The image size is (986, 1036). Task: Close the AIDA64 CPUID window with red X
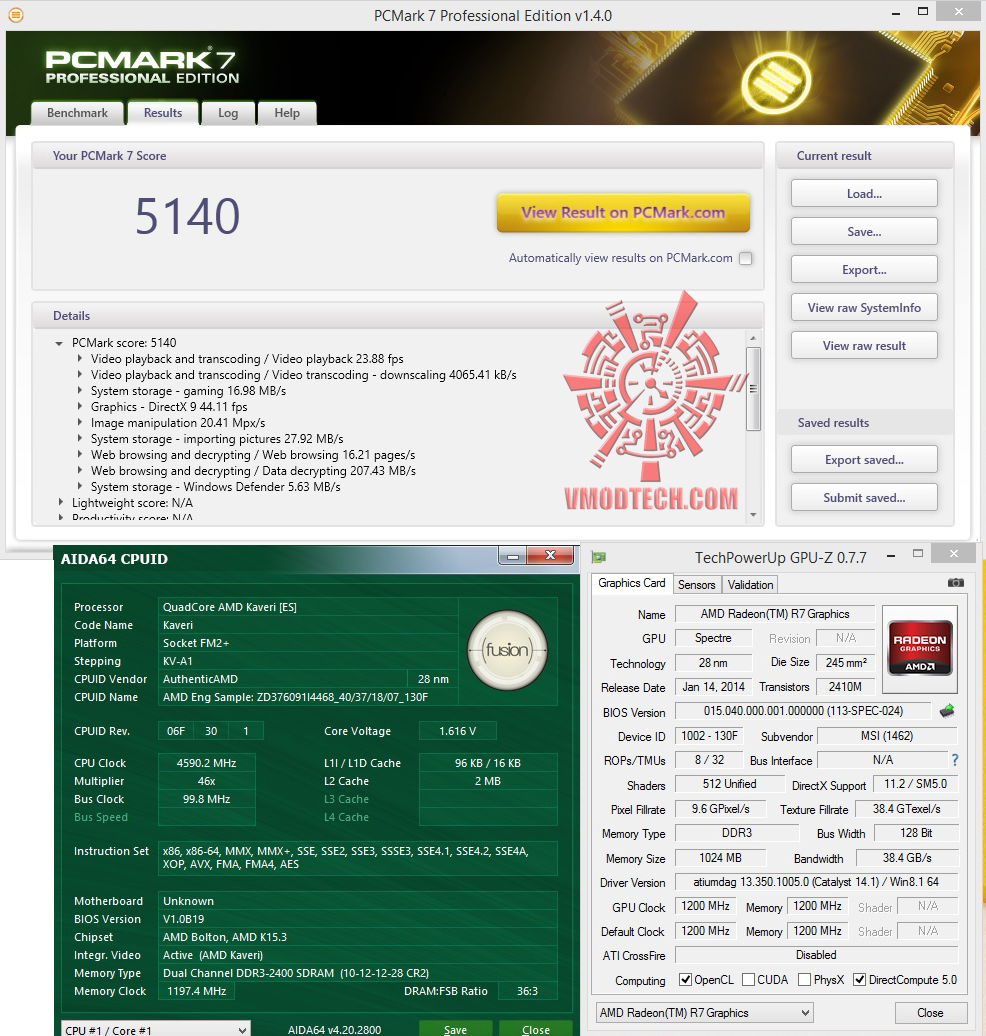550,556
